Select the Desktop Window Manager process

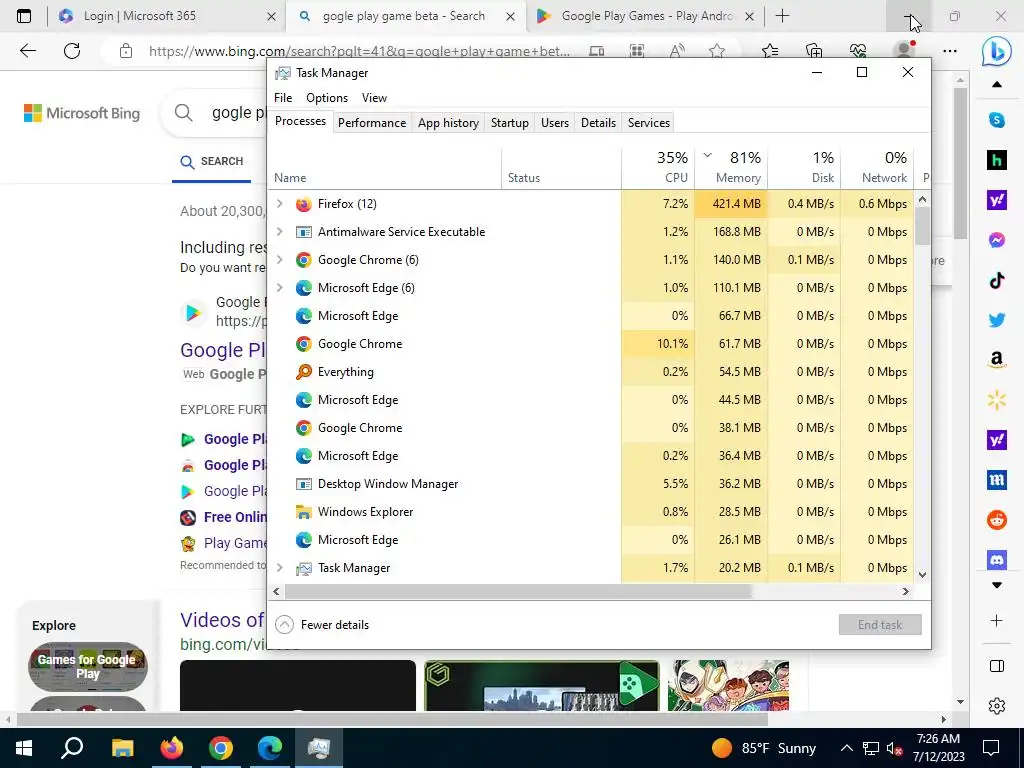(591, 484)
